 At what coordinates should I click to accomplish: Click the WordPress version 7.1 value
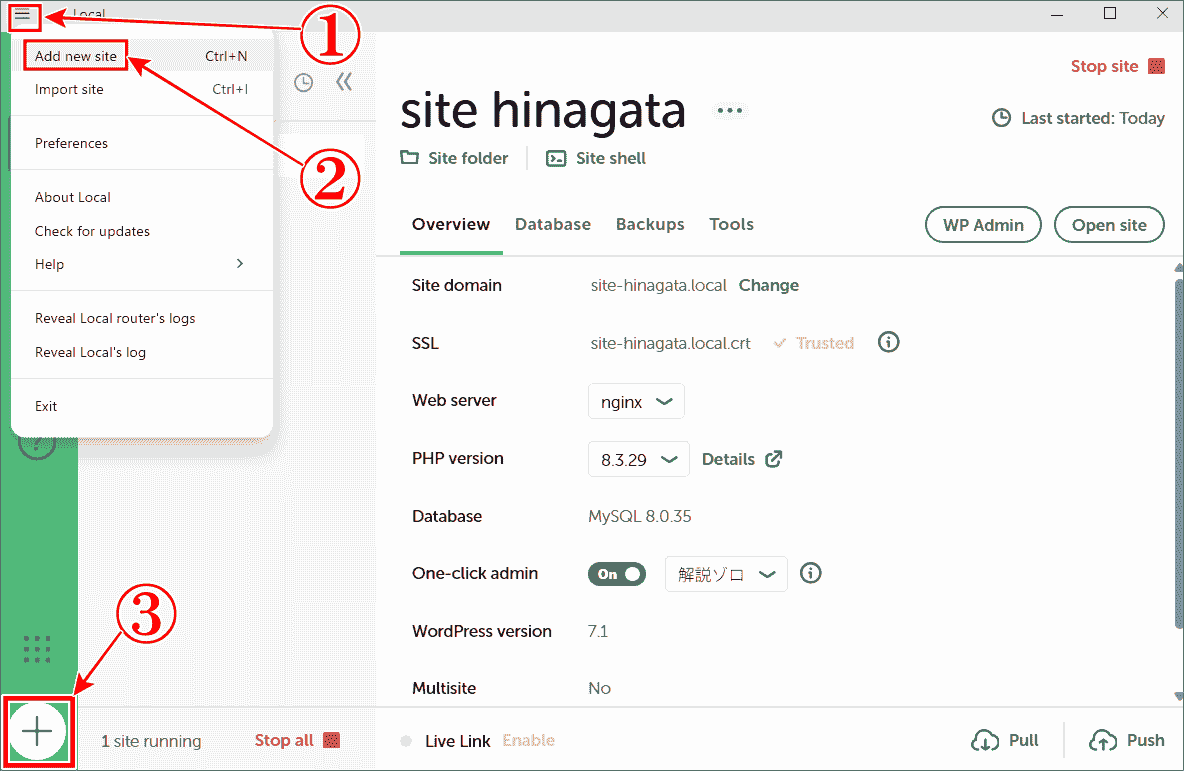coord(598,631)
